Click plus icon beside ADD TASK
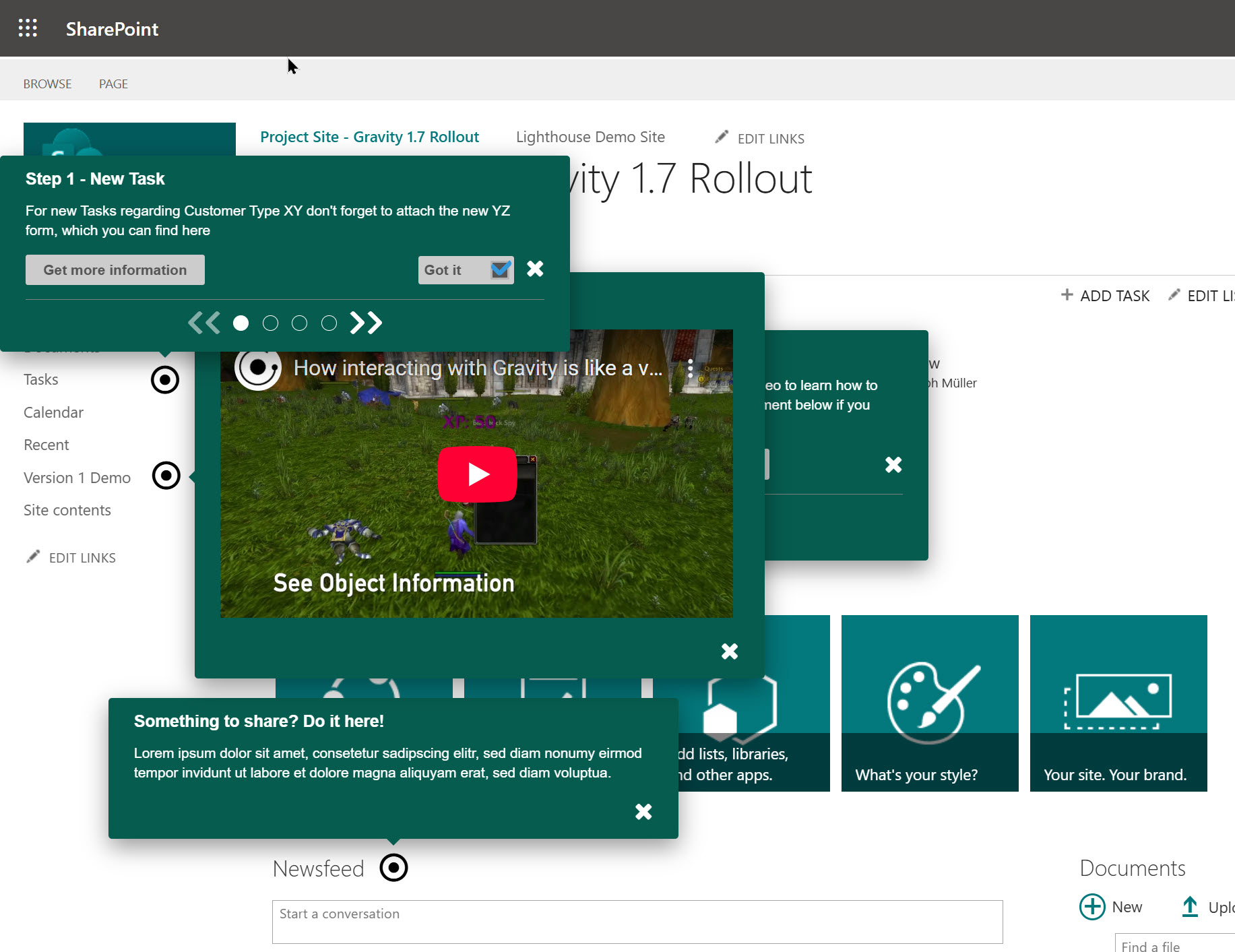This screenshot has width=1235, height=952. click(1067, 294)
